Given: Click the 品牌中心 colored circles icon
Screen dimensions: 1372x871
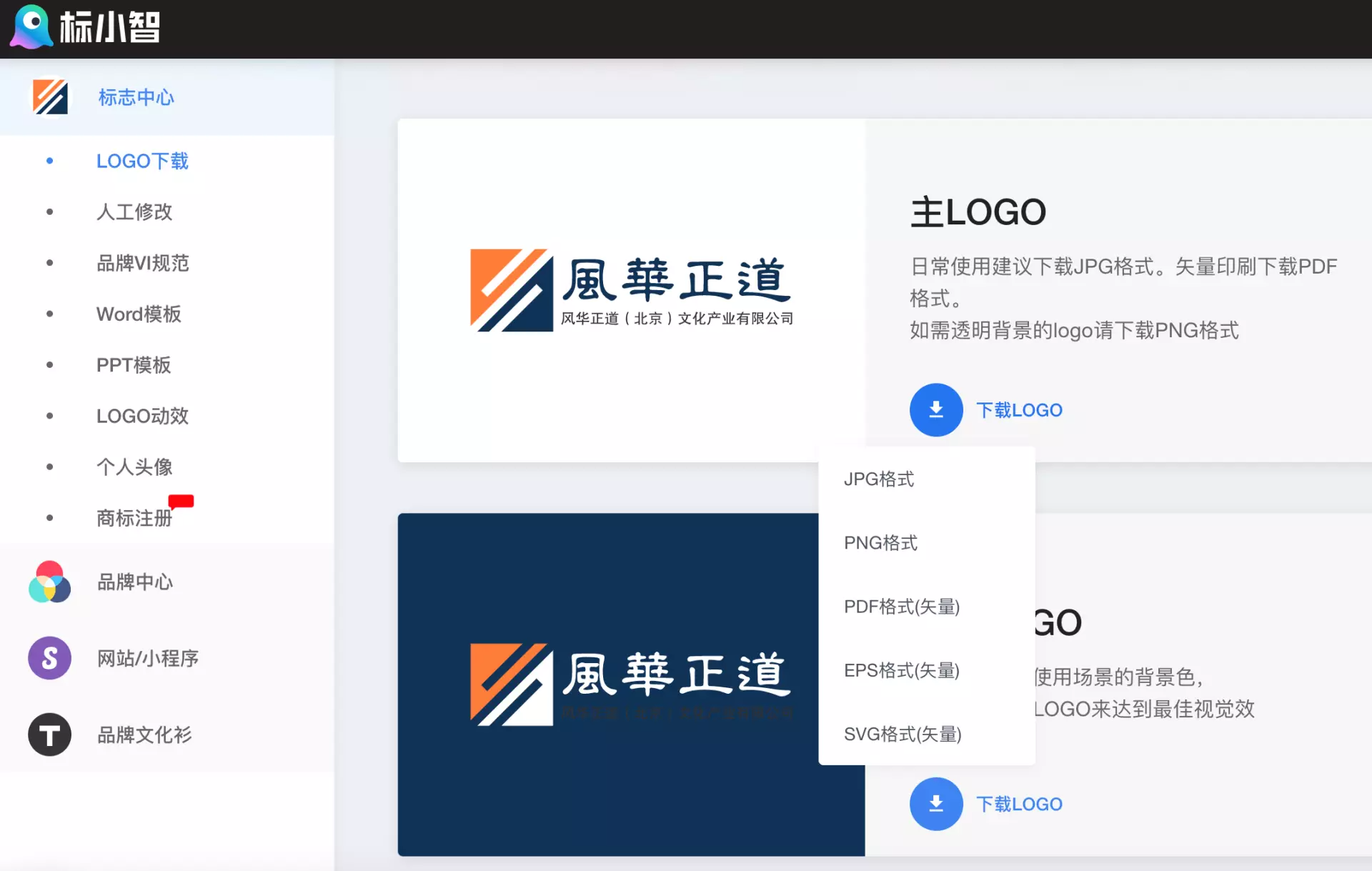Looking at the screenshot, I should click(49, 582).
